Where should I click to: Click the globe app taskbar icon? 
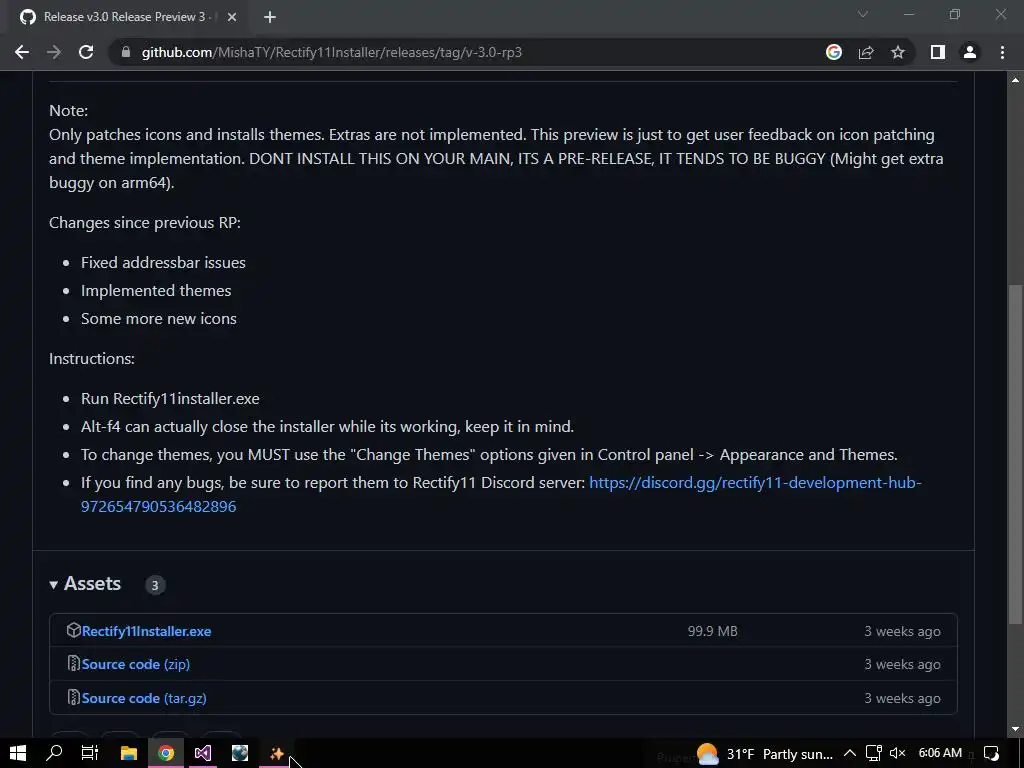[x=240, y=754]
